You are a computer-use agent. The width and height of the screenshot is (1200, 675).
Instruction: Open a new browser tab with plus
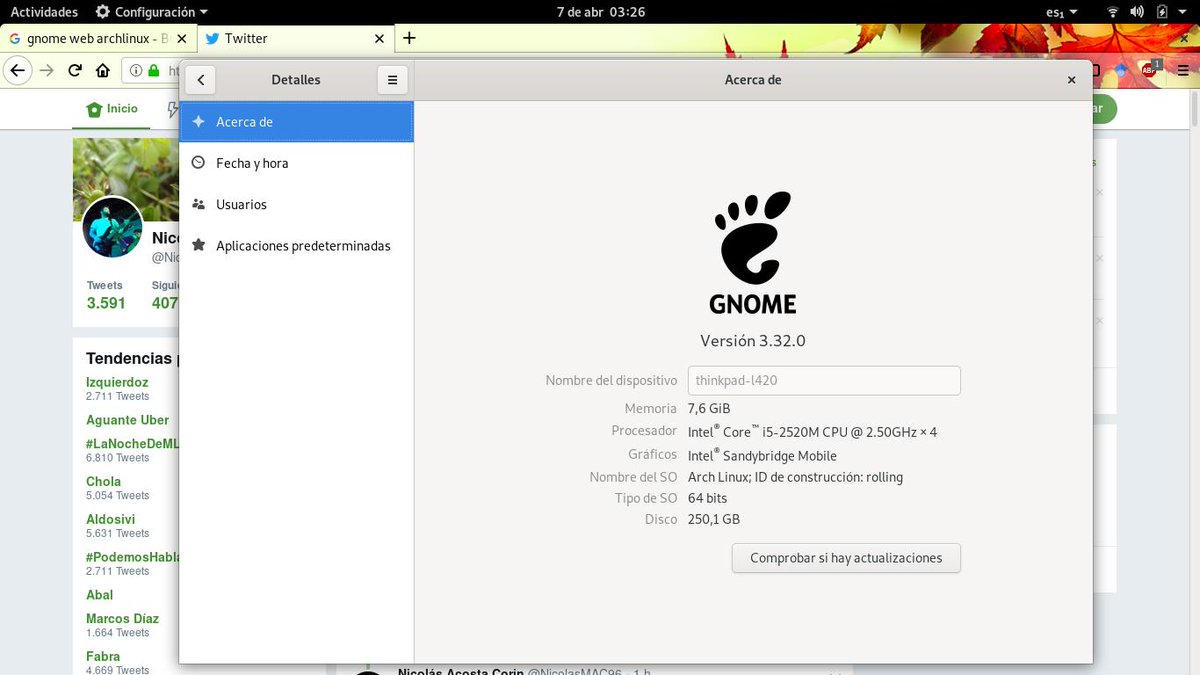[x=409, y=38]
